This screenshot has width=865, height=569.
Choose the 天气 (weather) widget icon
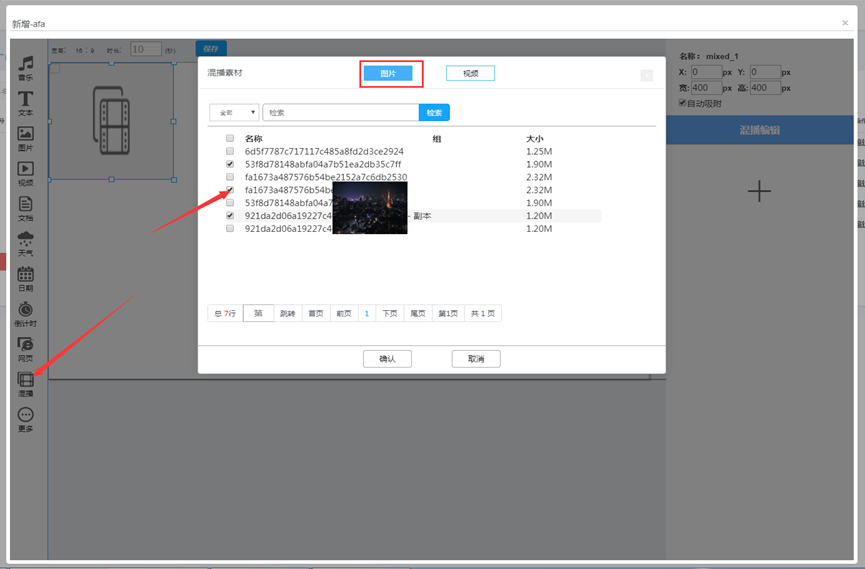26,240
